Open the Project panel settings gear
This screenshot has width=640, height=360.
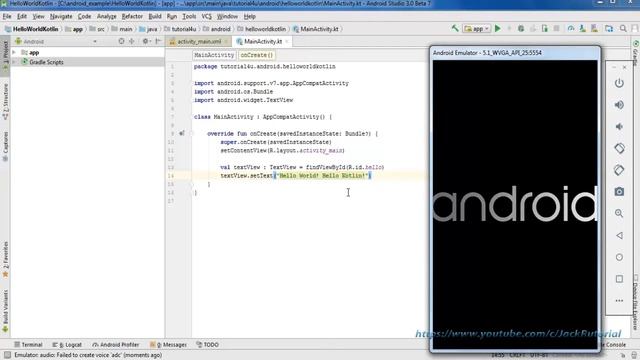146,41
